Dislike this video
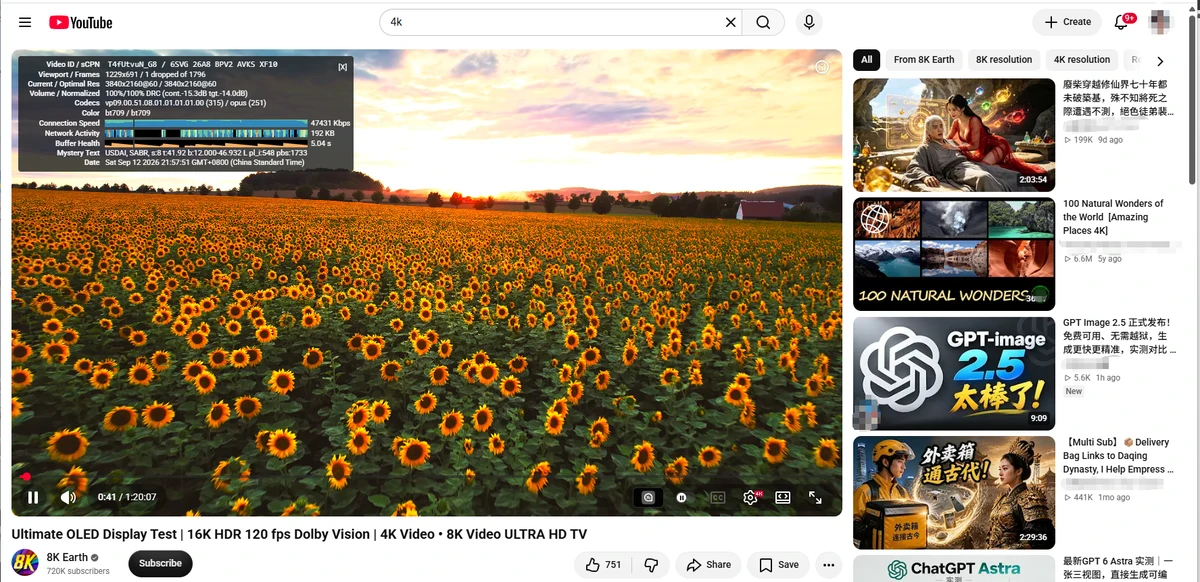This screenshot has width=1200, height=582. click(651, 565)
